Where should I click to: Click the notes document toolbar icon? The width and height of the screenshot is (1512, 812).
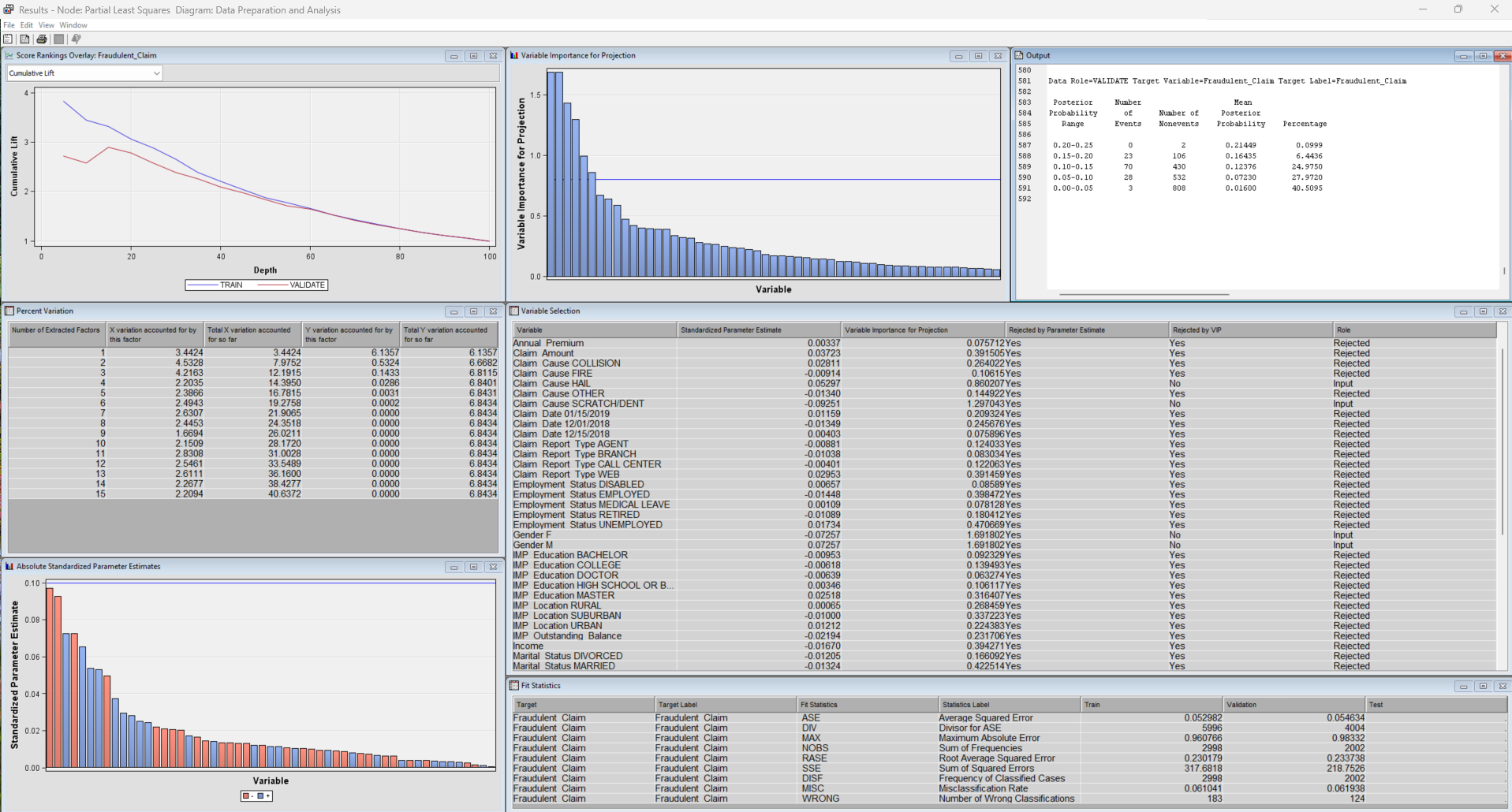[8, 39]
